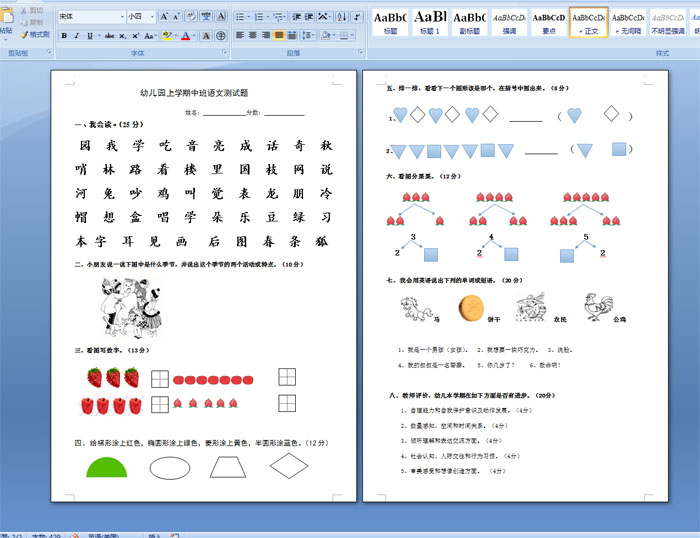Click the Paste clipboard icon
Image resolution: width=700 pixels, height=538 pixels.
tap(5, 16)
